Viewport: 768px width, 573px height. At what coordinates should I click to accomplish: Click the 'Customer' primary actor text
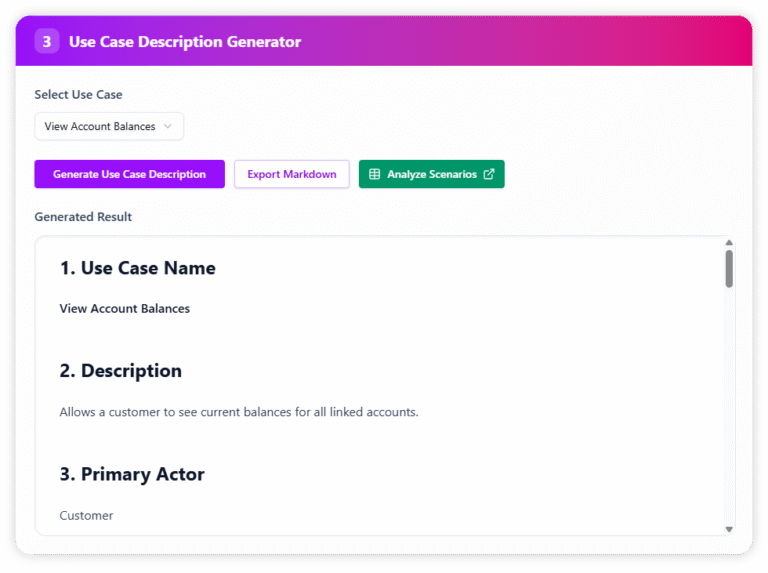click(x=86, y=515)
